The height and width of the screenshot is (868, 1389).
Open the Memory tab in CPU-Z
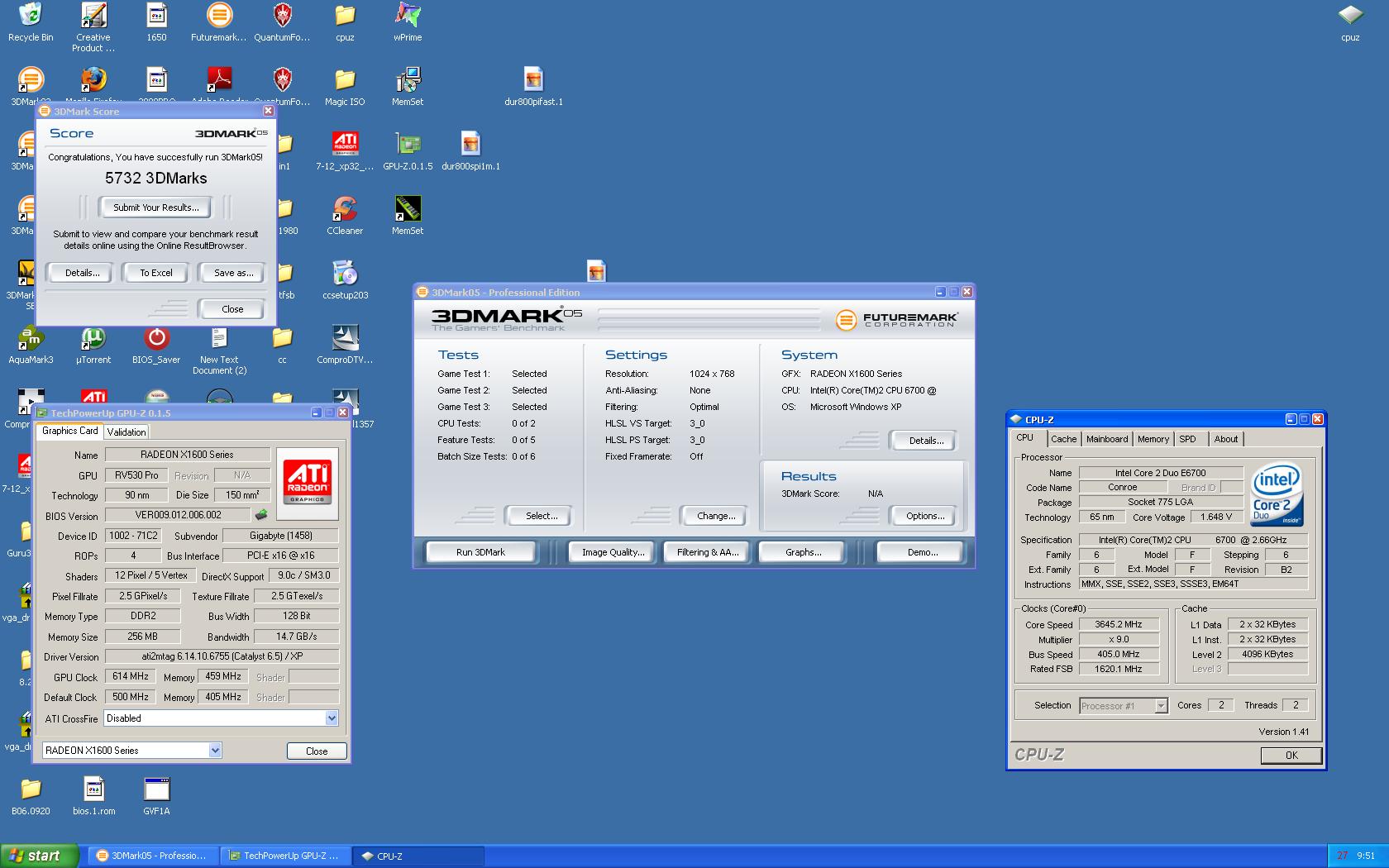point(1153,440)
